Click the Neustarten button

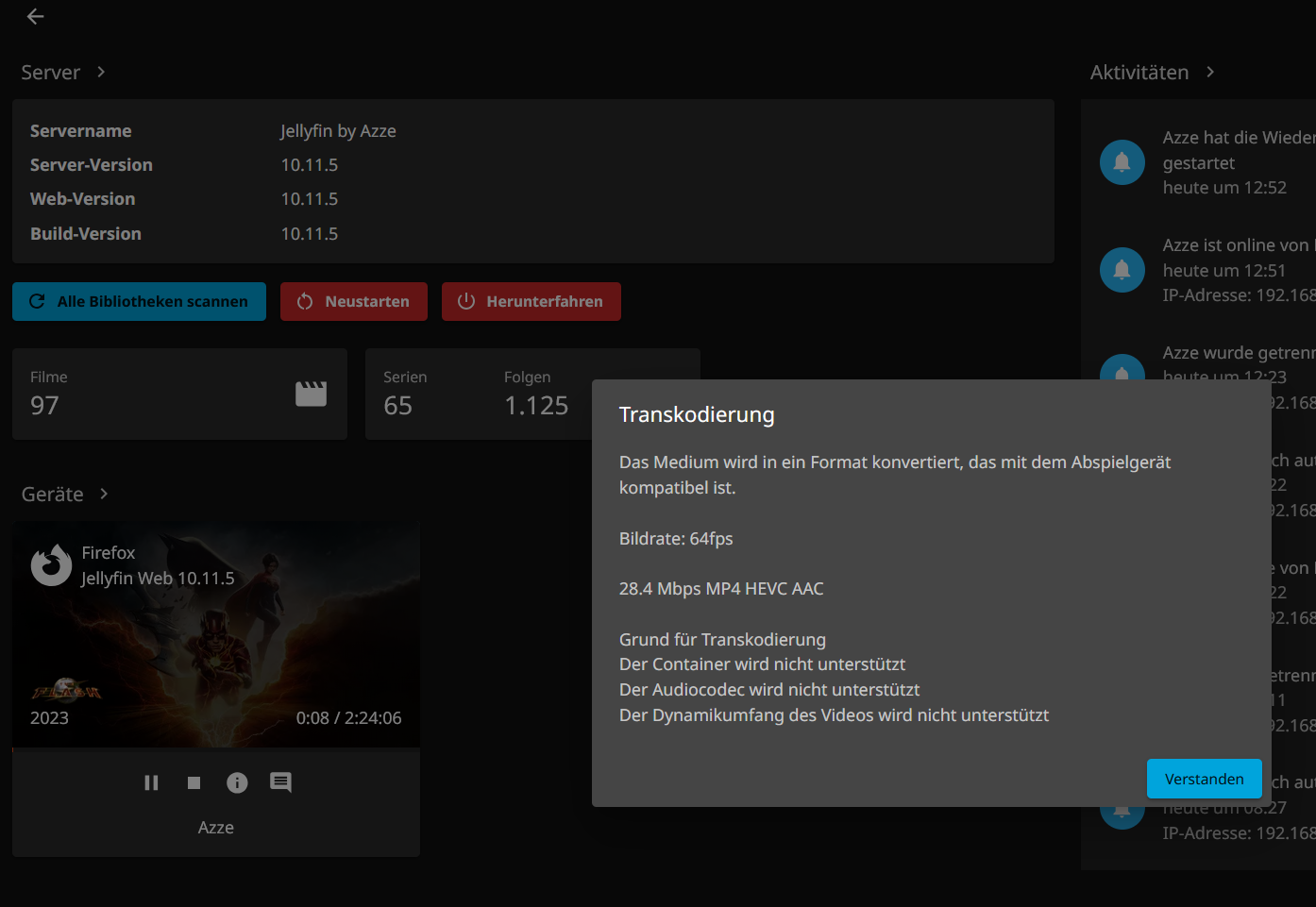tap(354, 301)
